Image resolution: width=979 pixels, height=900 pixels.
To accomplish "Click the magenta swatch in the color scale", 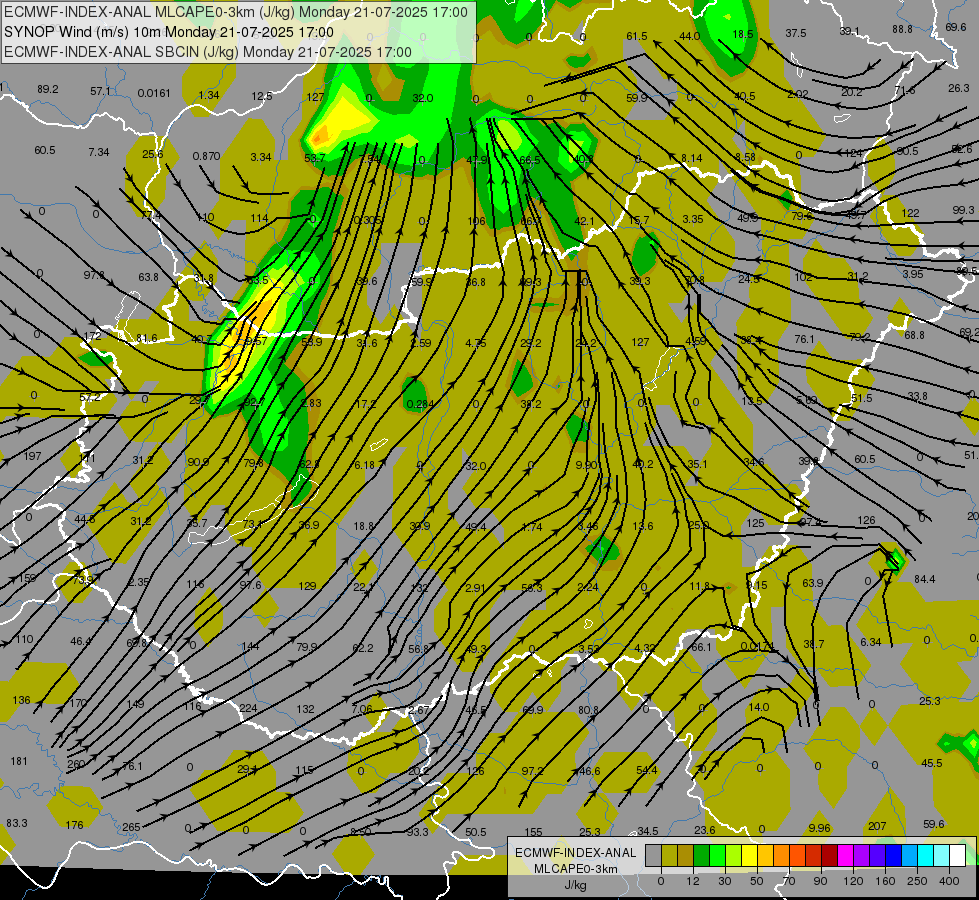I will point(845,855).
